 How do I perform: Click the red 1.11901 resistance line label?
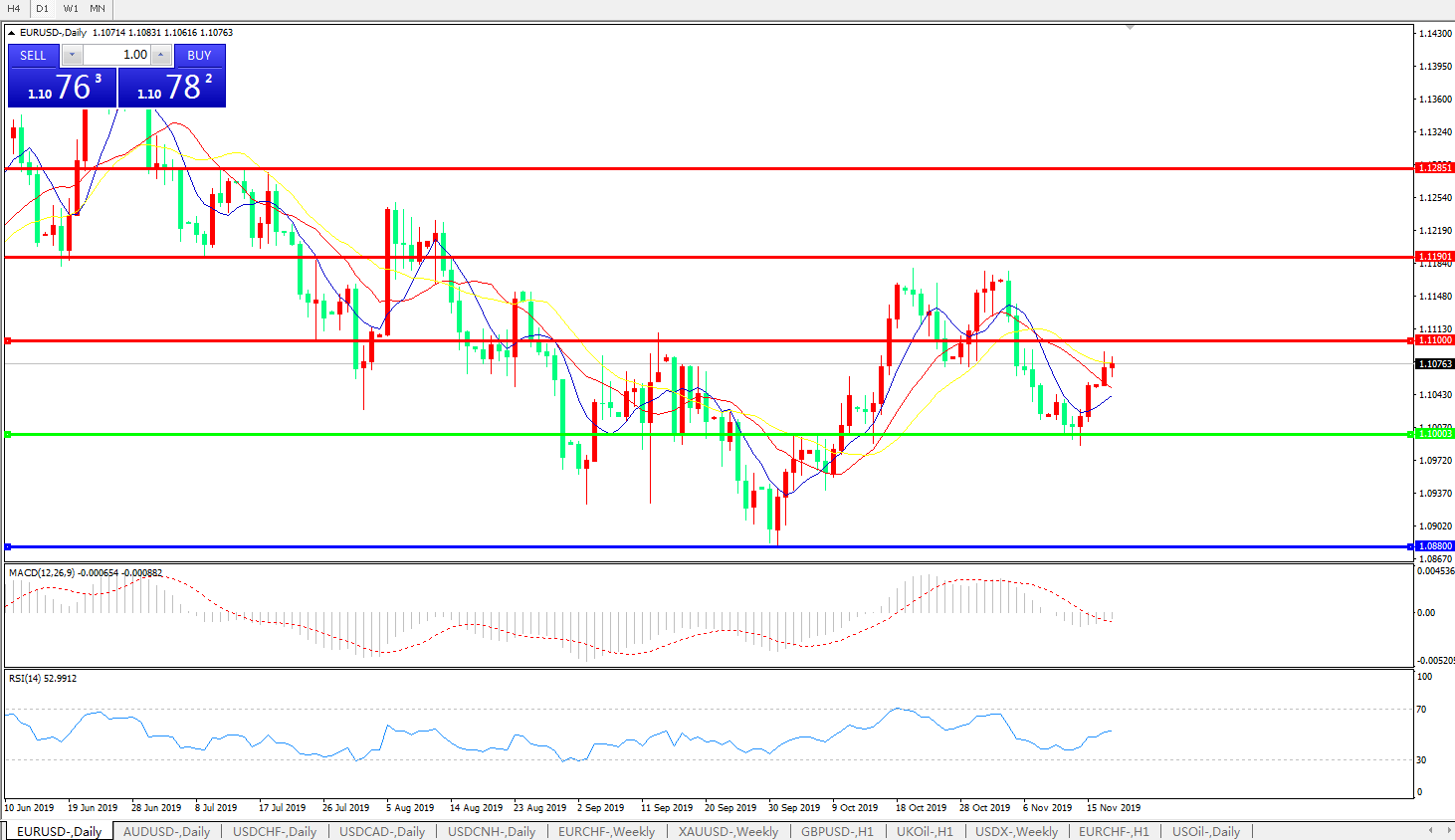(1434, 257)
